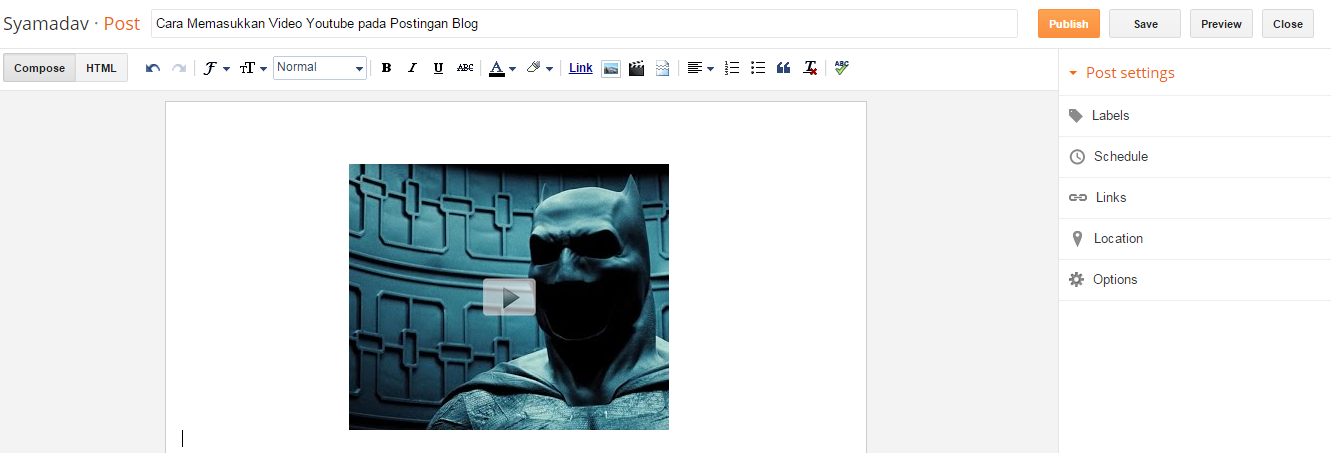1331x453 pixels.
Task: Switch to Compose editing mode
Action: (x=40, y=68)
